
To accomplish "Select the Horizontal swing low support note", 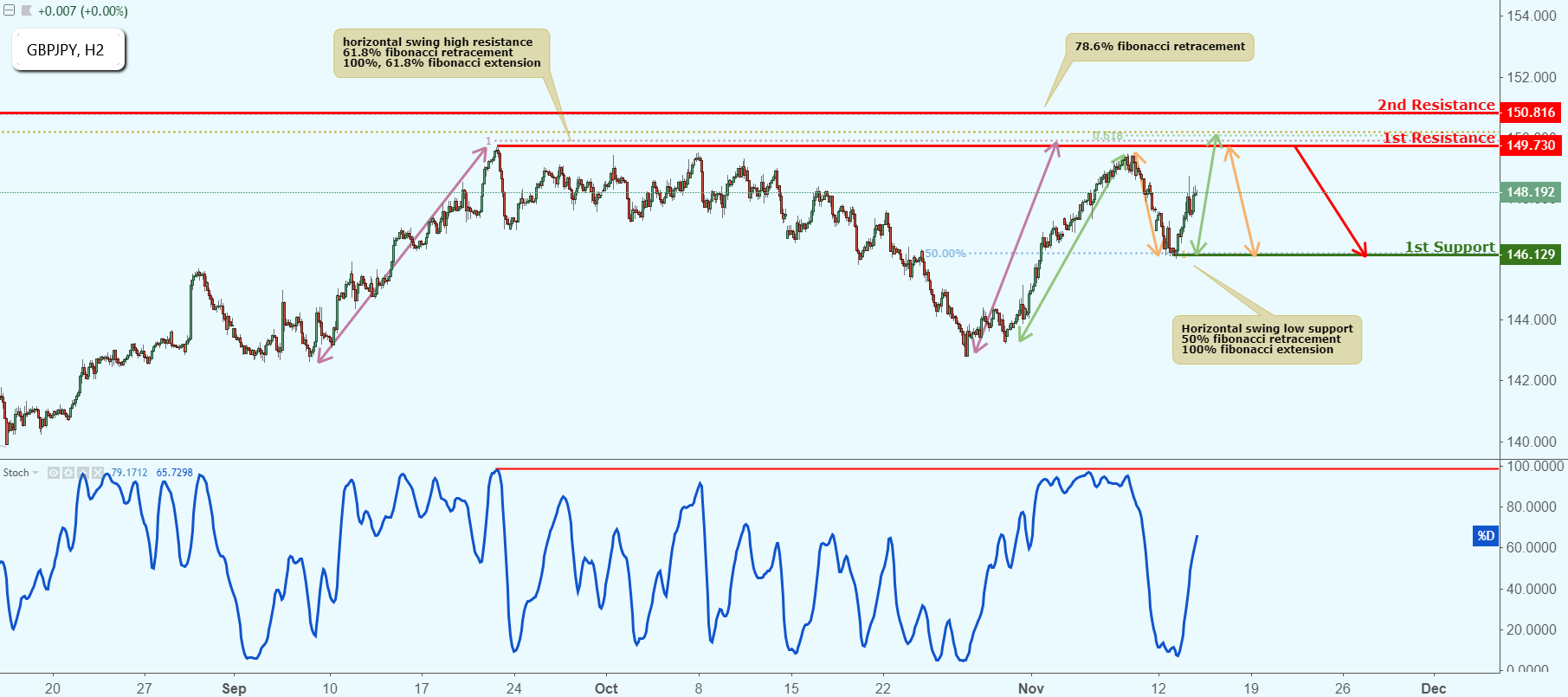I will click(1267, 339).
